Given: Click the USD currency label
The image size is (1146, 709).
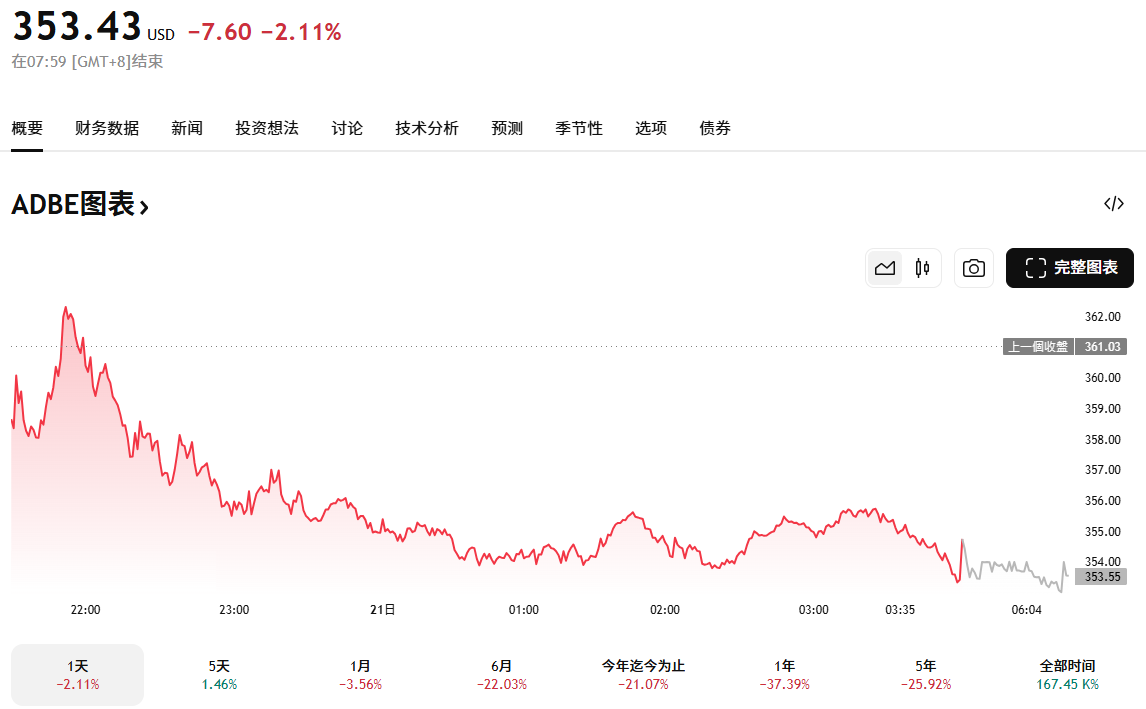Looking at the screenshot, I should click(161, 34).
